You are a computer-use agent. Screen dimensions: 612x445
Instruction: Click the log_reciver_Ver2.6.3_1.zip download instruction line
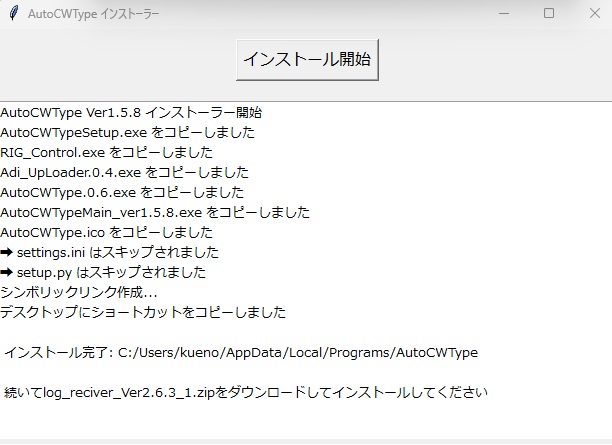246,392
